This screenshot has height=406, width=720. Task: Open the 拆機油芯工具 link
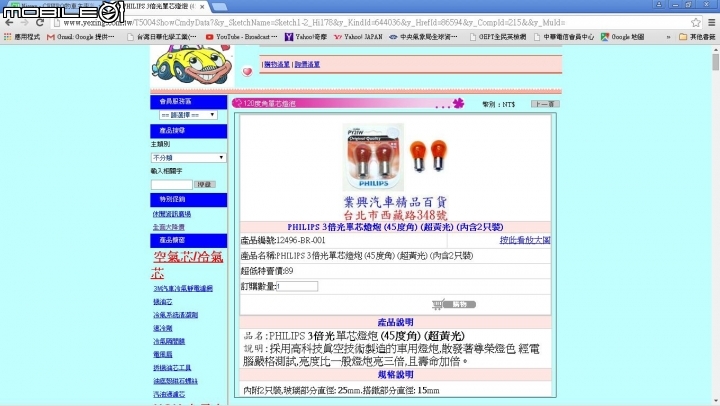tap(172, 368)
